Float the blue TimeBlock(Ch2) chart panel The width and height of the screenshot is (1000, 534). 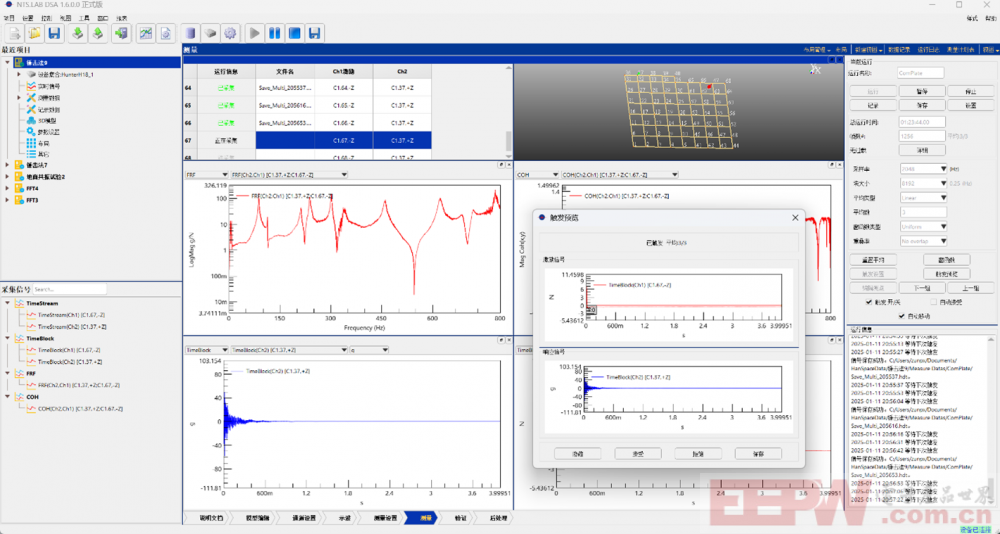tap(501, 341)
